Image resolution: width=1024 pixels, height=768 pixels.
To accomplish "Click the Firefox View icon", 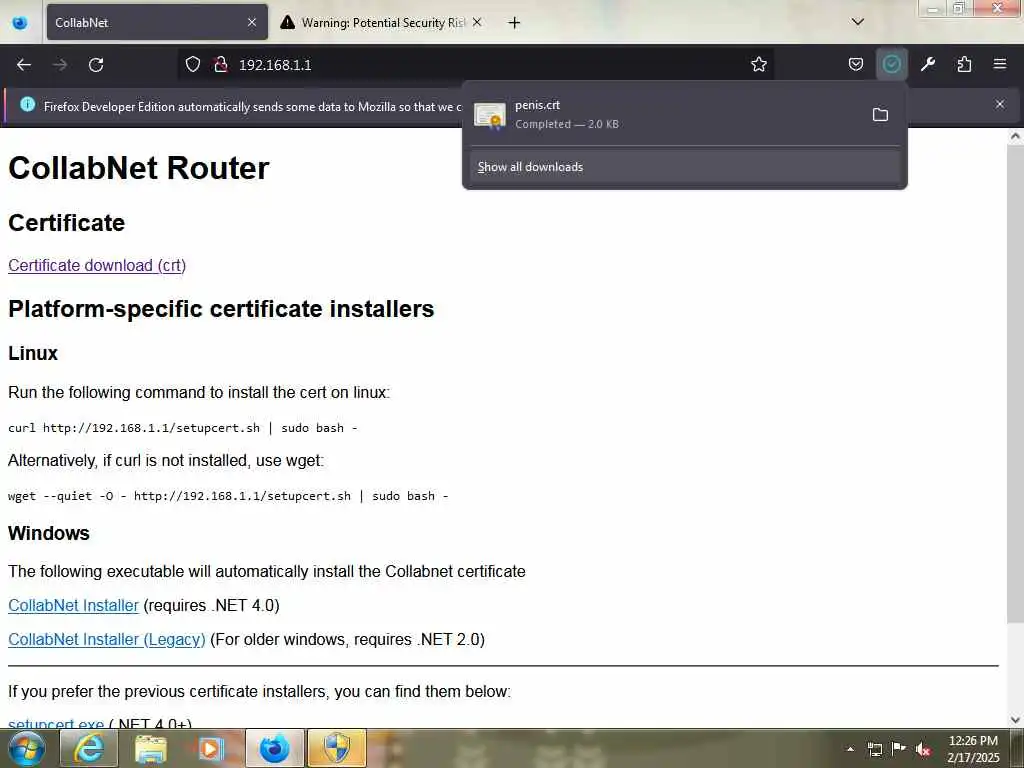I will click(20, 23).
